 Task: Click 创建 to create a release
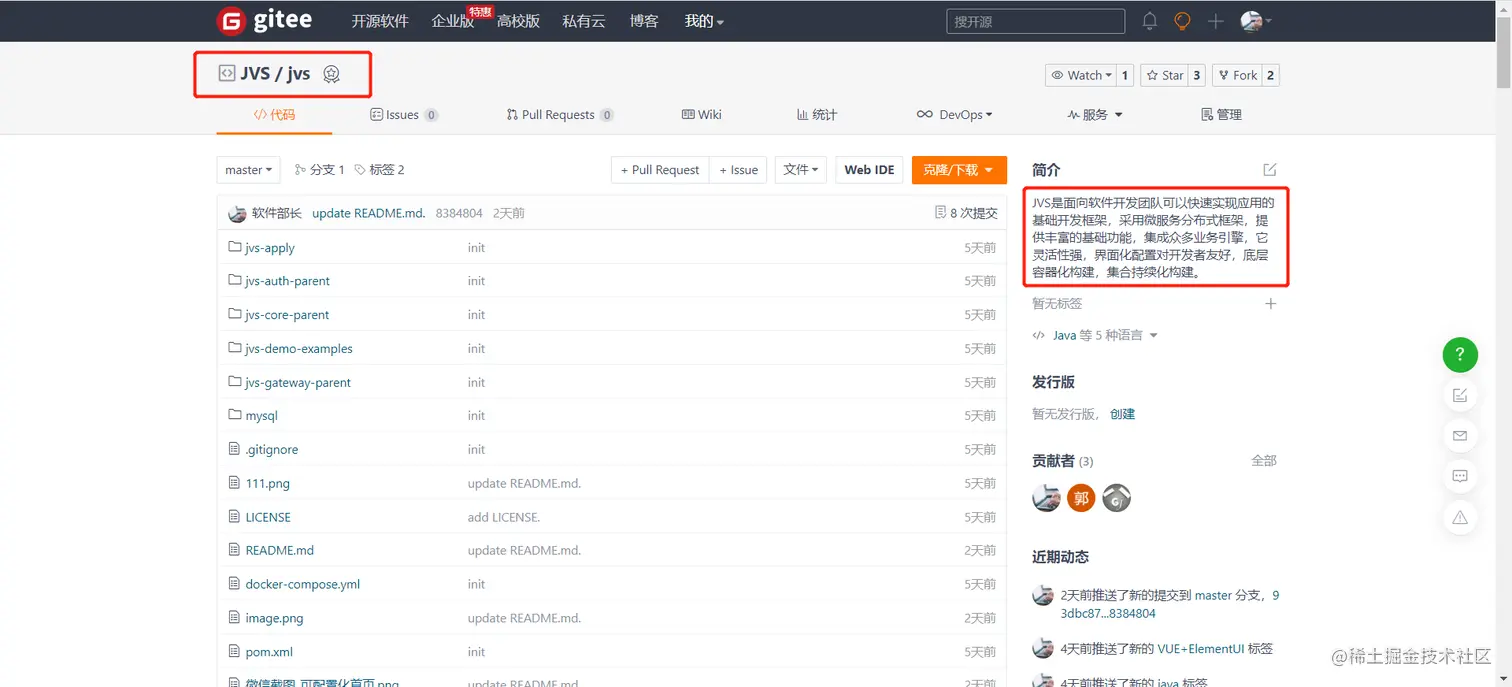tap(1122, 414)
